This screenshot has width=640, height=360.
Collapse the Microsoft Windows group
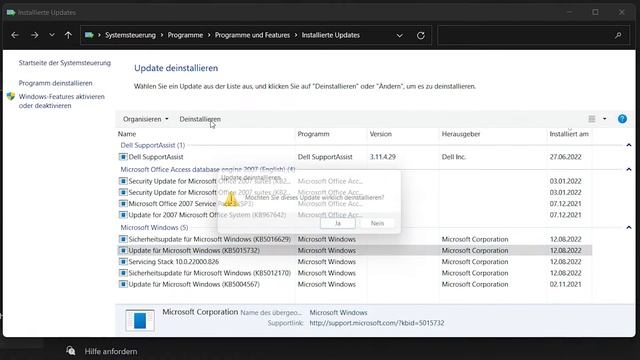[629, 228]
